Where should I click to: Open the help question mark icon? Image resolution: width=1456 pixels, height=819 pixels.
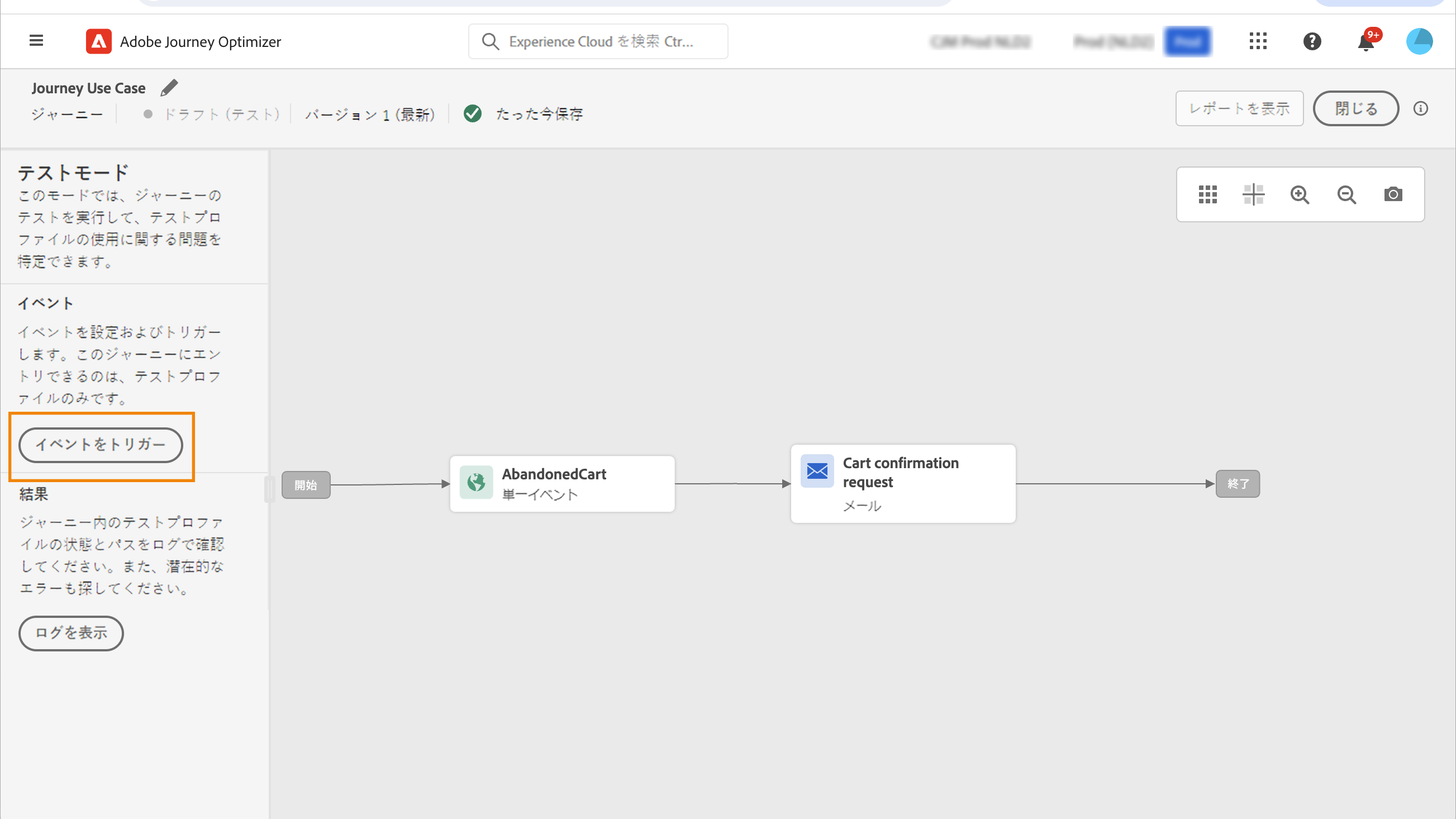point(1312,41)
